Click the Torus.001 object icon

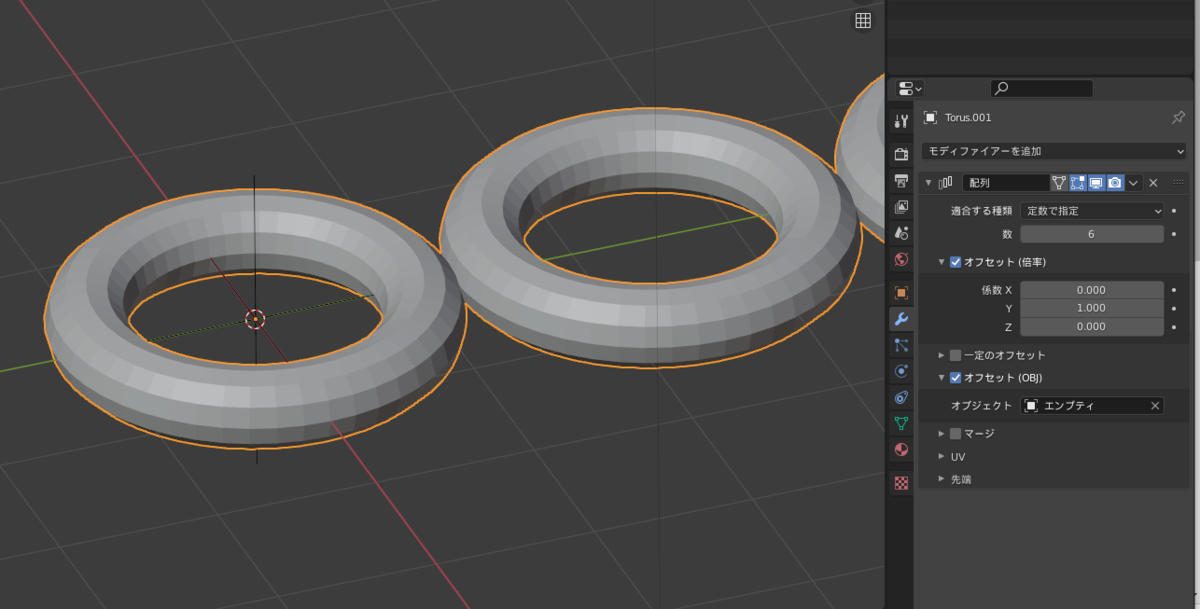[930, 117]
